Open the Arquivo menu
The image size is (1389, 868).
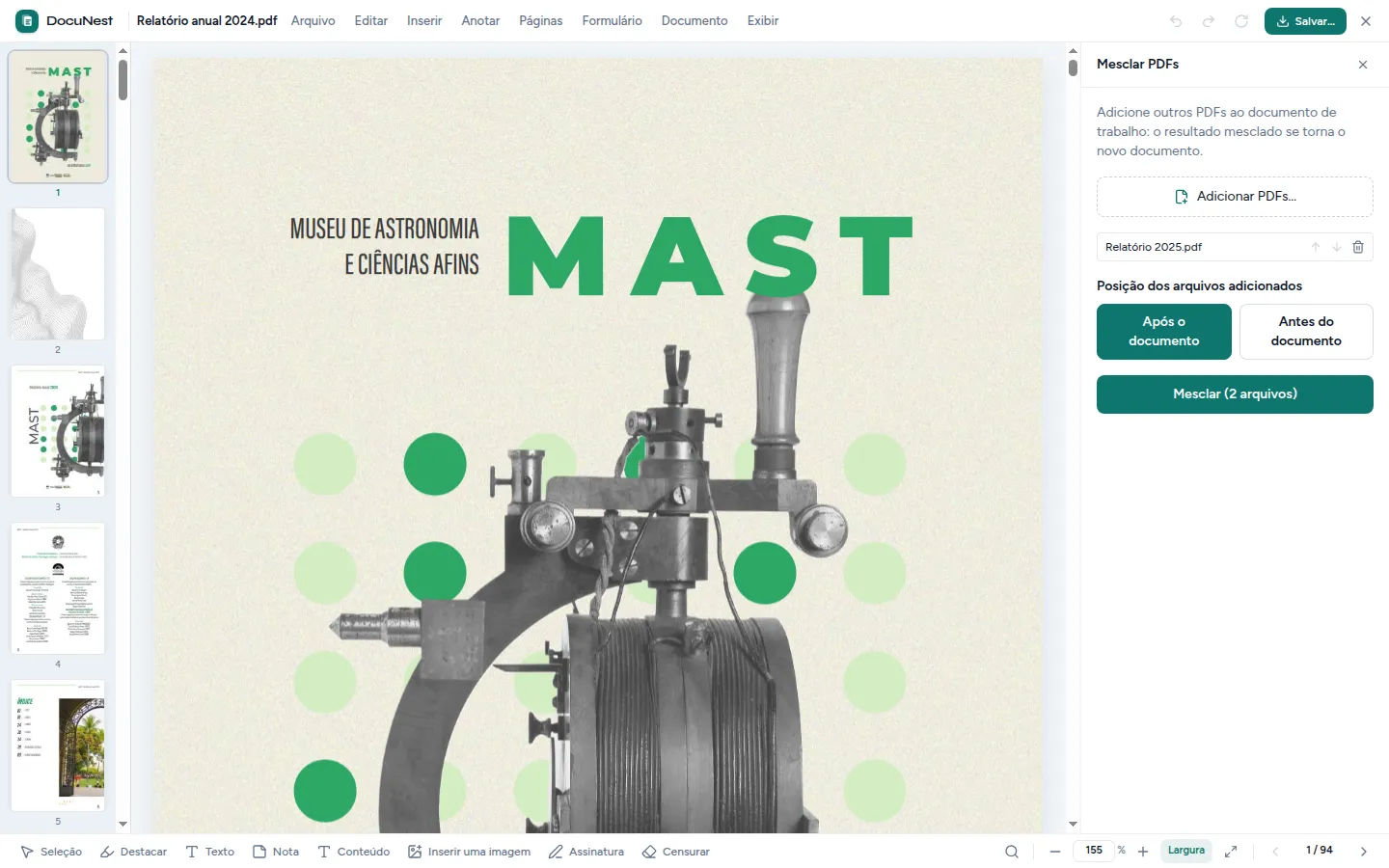pos(313,21)
